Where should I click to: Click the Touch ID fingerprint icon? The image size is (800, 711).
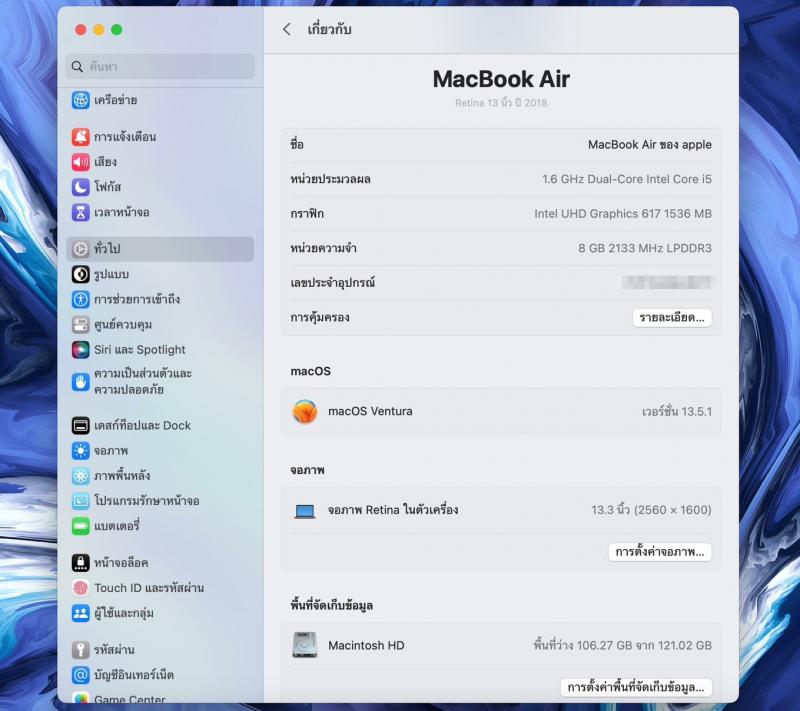(x=81, y=588)
